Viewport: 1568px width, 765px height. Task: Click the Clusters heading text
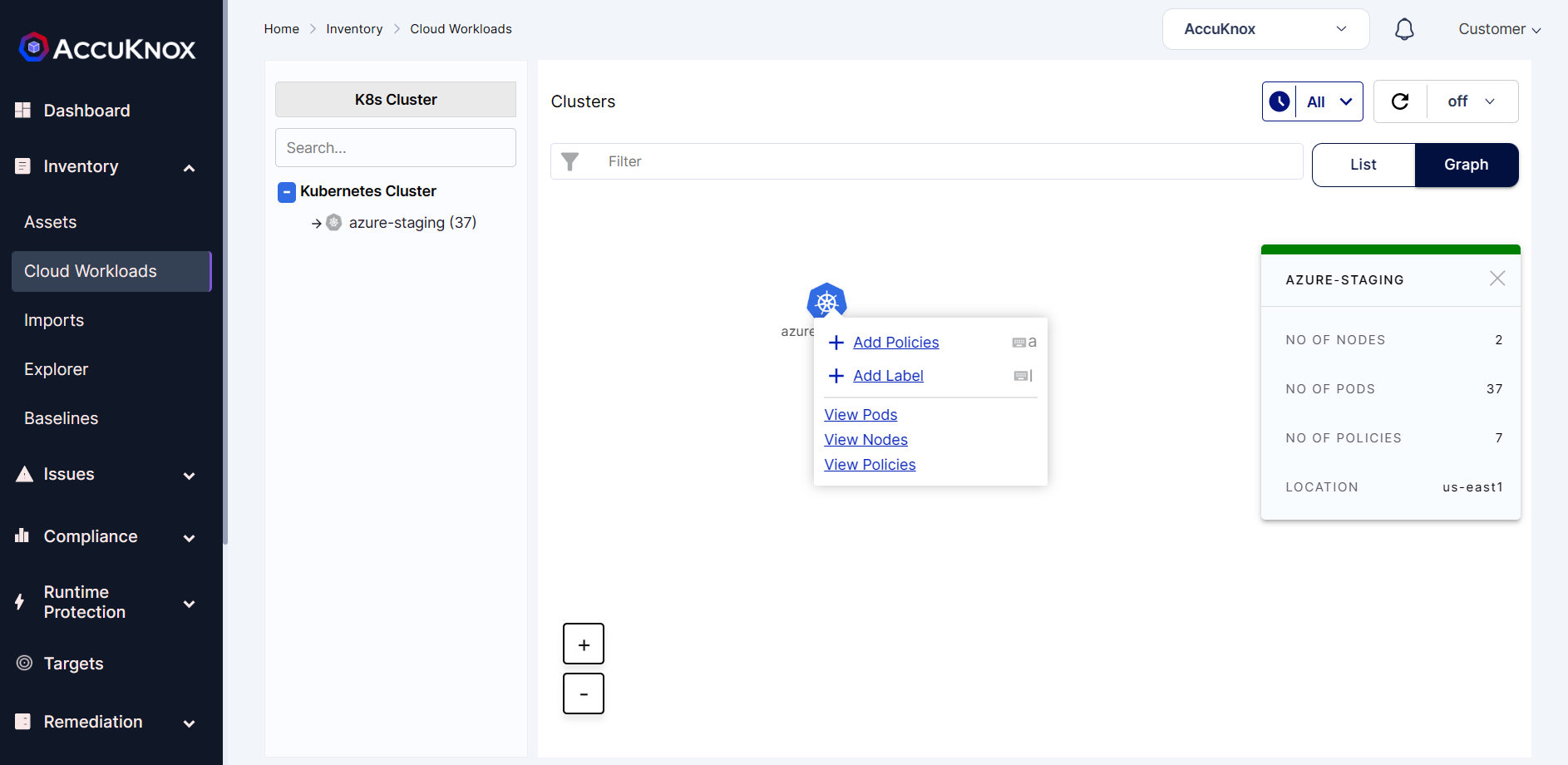pos(583,101)
